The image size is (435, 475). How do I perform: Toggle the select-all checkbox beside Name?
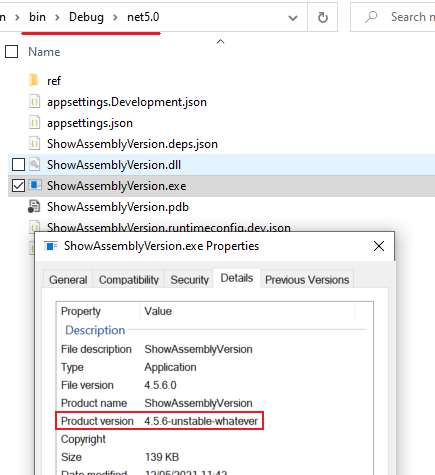coord(12,52)
